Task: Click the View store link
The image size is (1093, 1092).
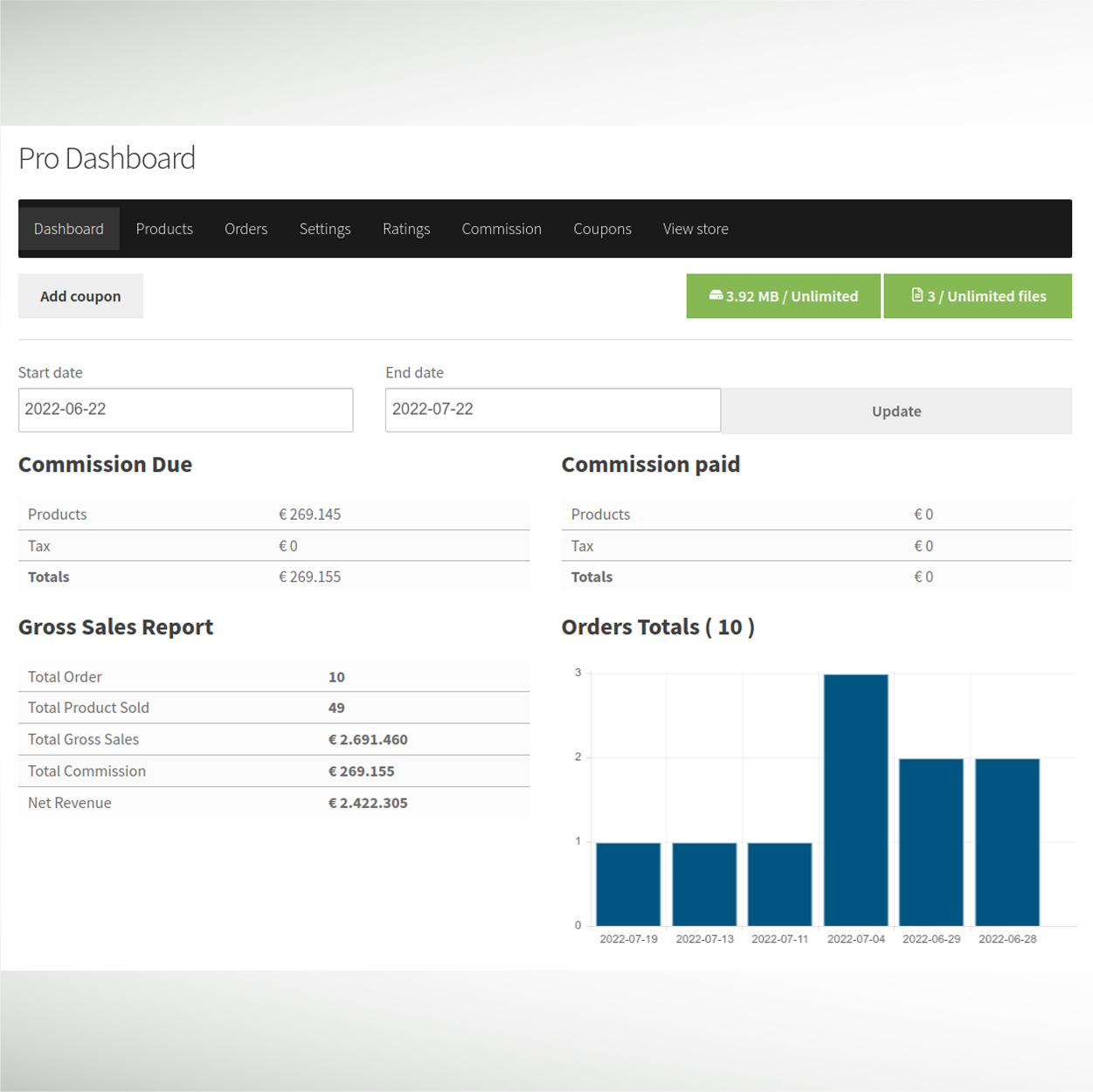Action: pos(695,229)
